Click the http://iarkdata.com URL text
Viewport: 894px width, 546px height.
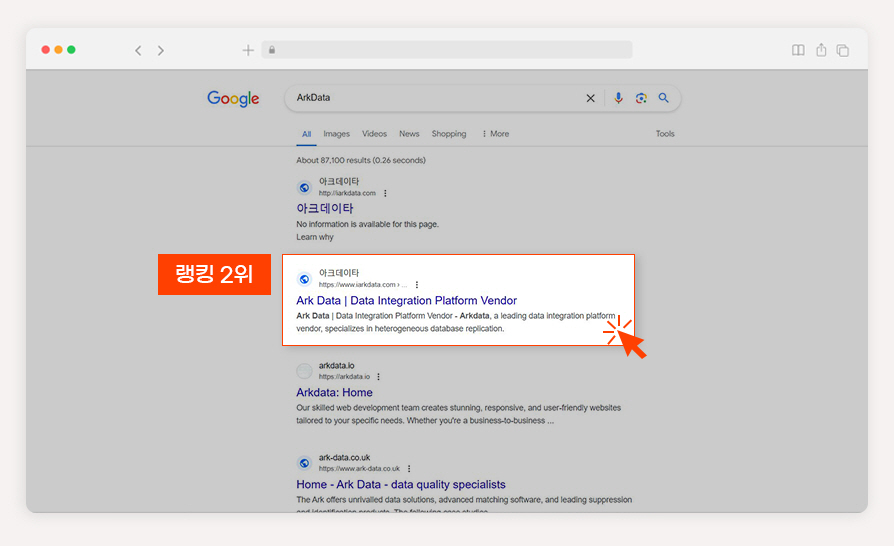coord(347,193)
